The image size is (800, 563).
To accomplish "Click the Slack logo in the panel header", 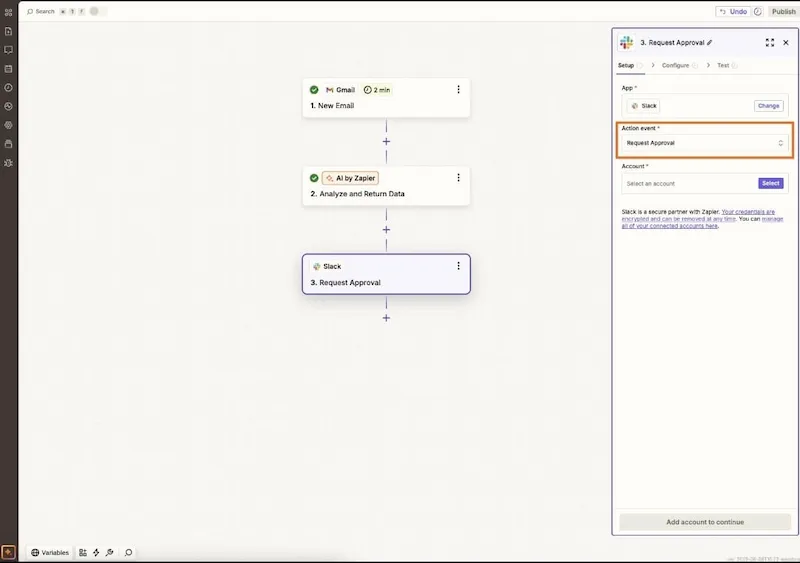I will [x=627, y=43].
